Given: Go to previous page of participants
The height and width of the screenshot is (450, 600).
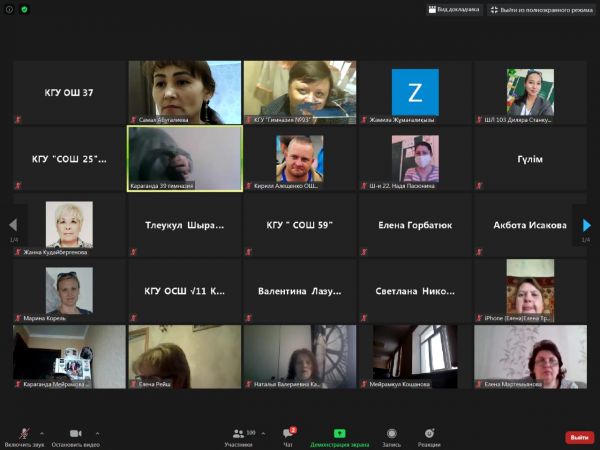Looking at the screenshot, I should click(x=13, y=225).
